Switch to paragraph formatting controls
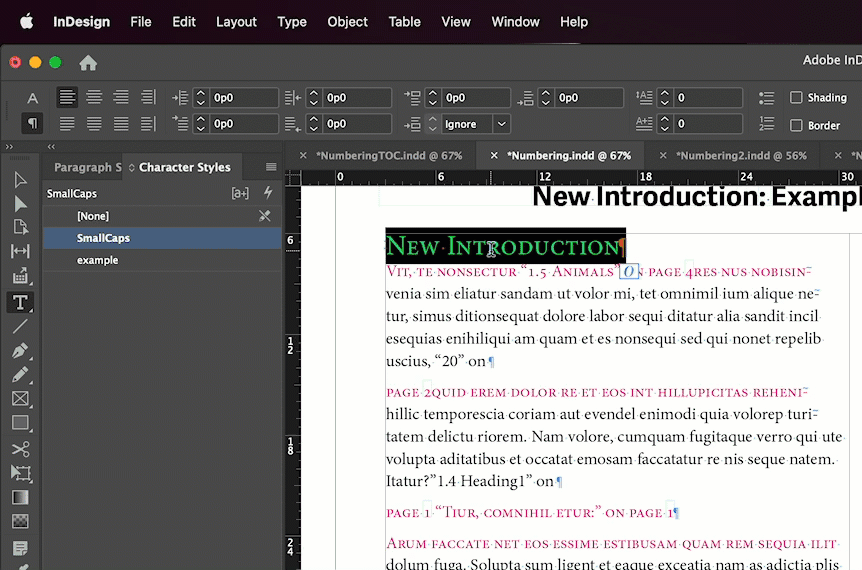 (x=33, y=124)
